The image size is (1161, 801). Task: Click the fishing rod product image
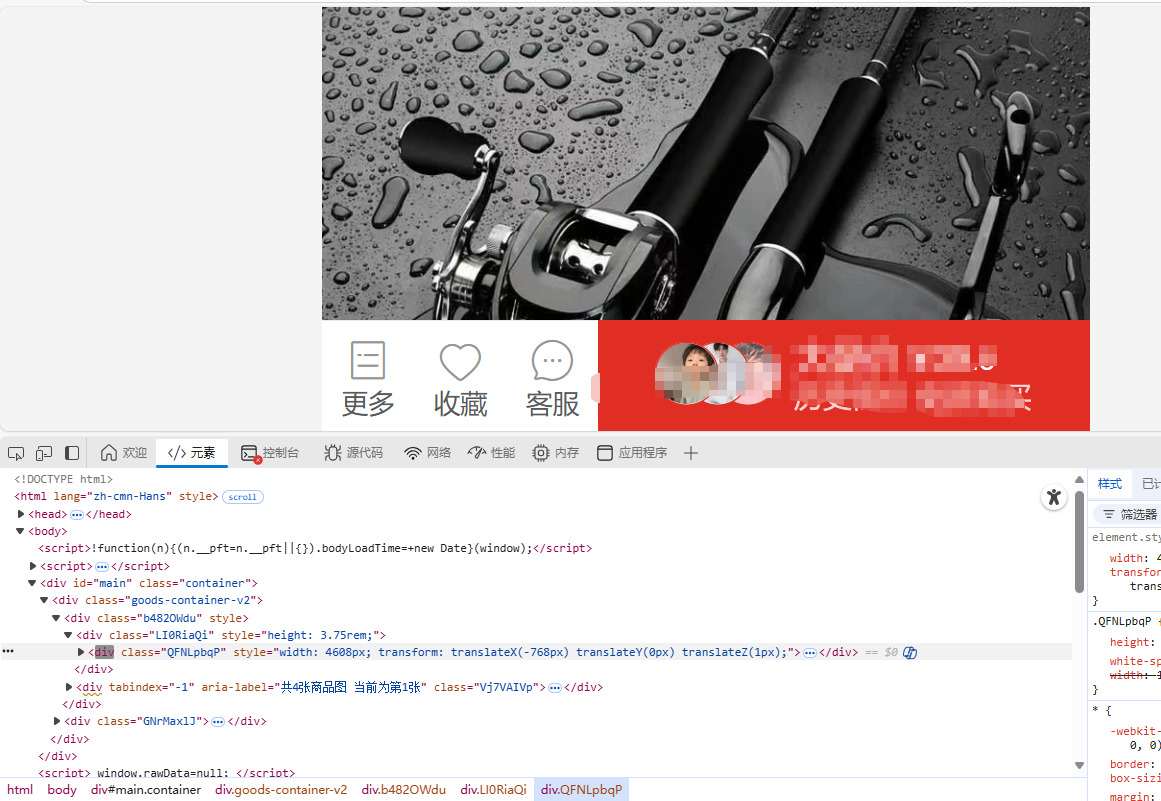(x=706, y=164)
